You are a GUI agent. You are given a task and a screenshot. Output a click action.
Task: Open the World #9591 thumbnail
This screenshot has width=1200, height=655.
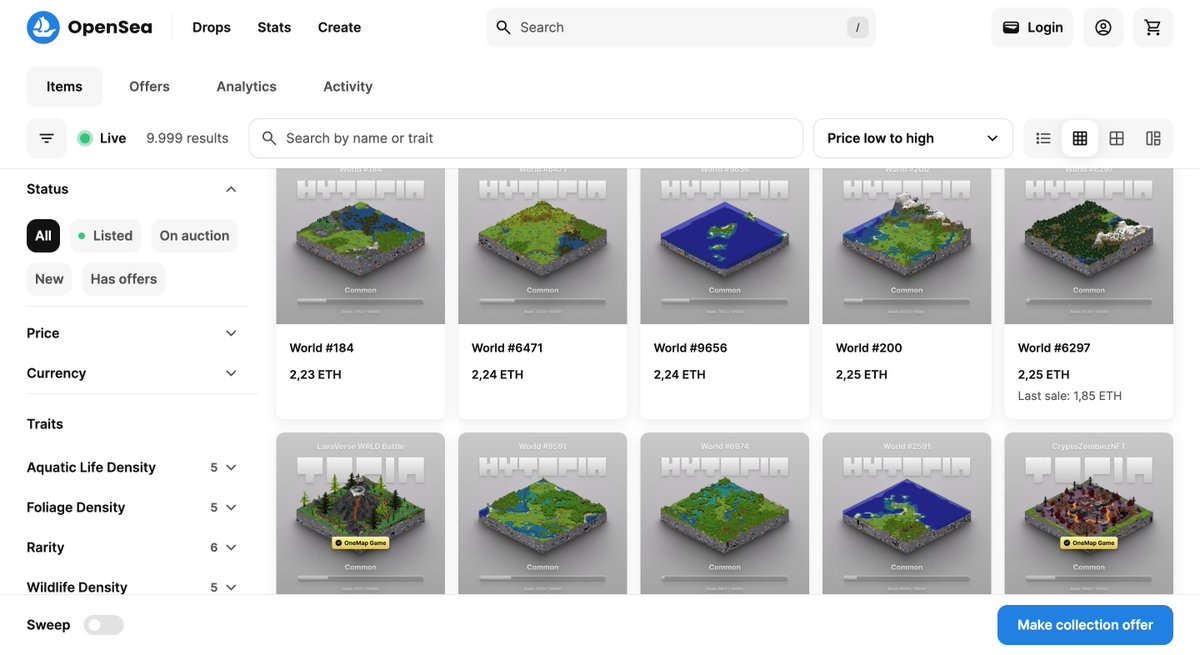[x=543, y=514]
